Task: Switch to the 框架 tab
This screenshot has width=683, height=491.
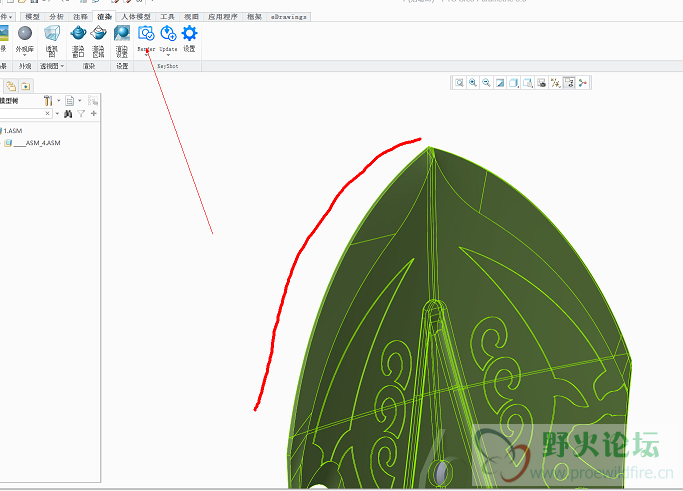Action: [254, 17]
